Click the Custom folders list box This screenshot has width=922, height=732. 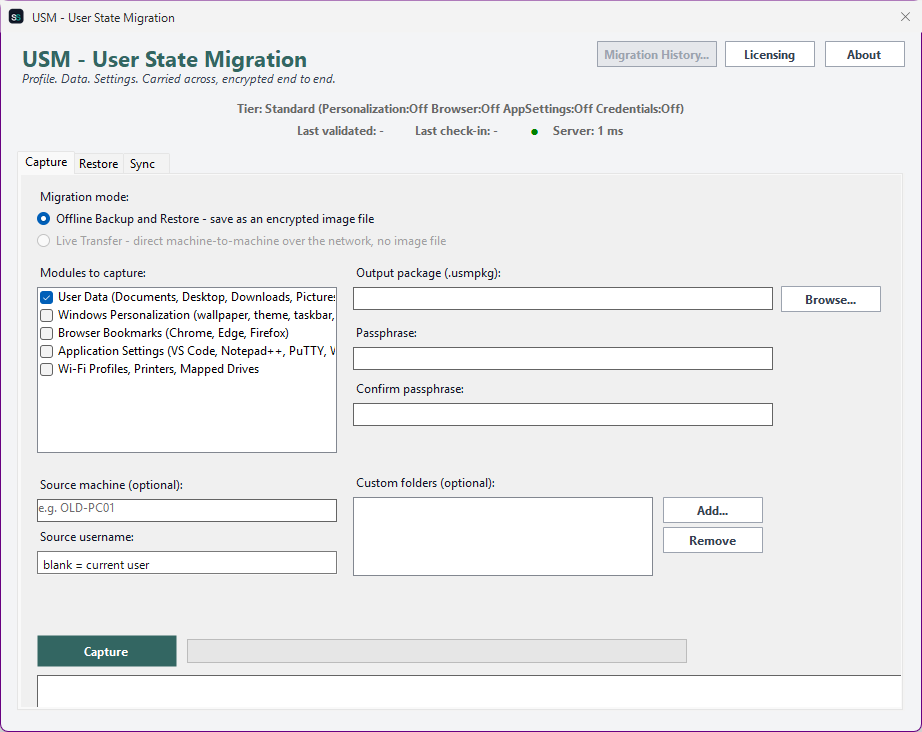pos(502,536)
